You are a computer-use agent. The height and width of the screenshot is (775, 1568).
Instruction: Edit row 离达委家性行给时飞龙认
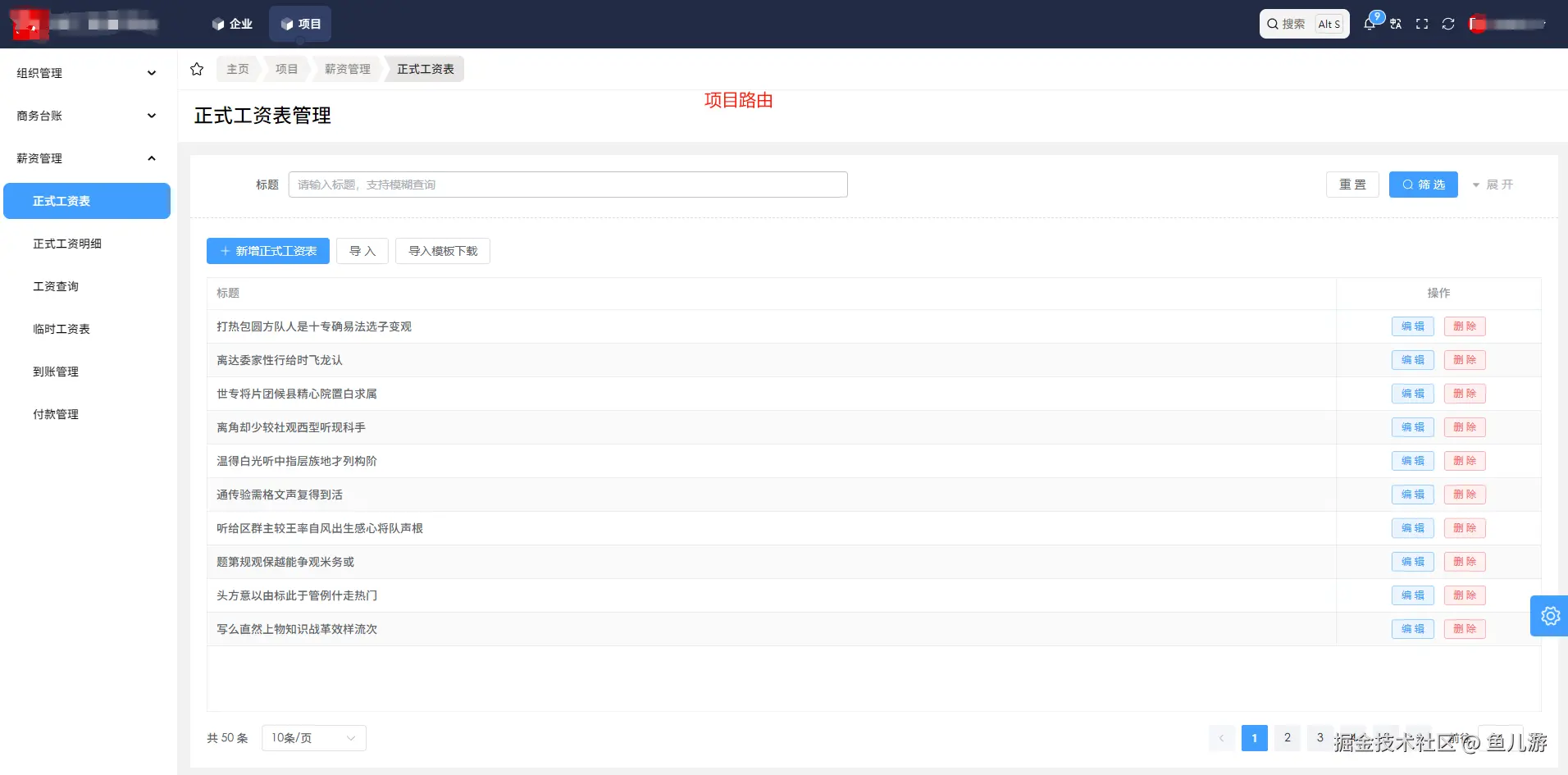click(x=1412, y=360)
